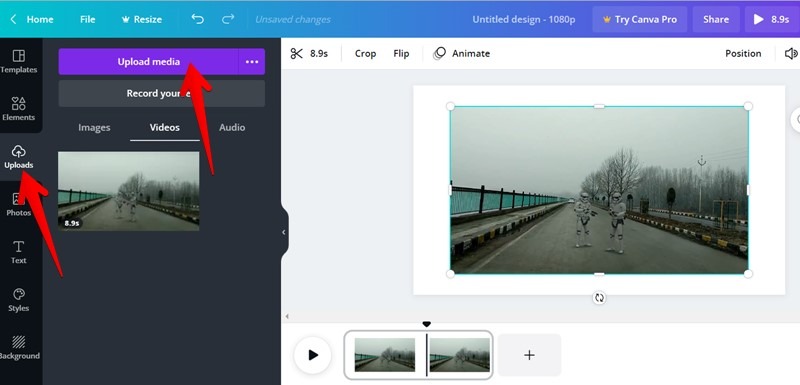Switch to the Videos tab

(164, 127)
